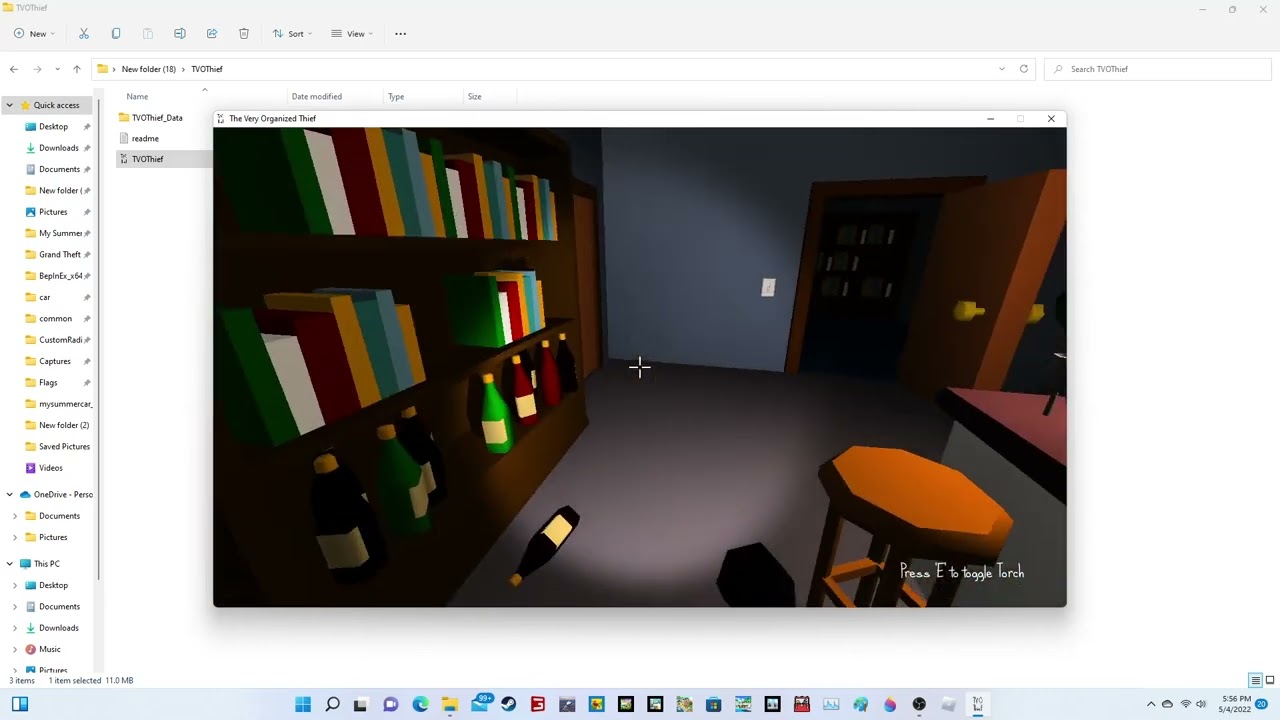Open BepInEx_x64 folder in Quick access

(x=60, y=276)
